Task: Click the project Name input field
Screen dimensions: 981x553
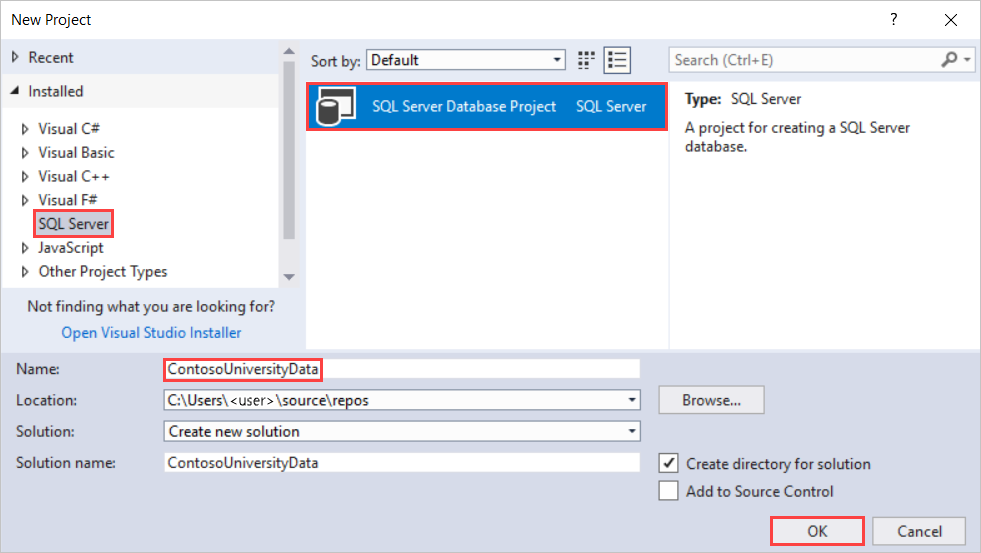Action: click(400, 369)
